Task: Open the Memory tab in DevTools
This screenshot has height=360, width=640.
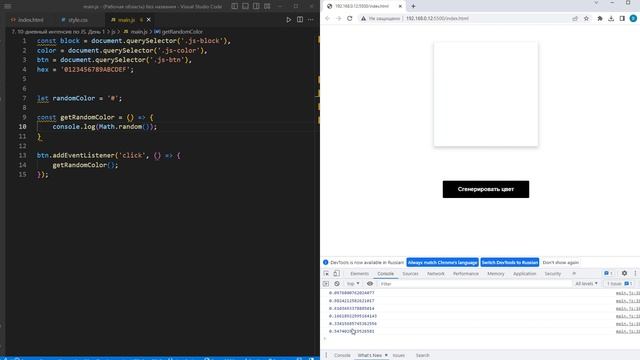Action: [496, 273]
